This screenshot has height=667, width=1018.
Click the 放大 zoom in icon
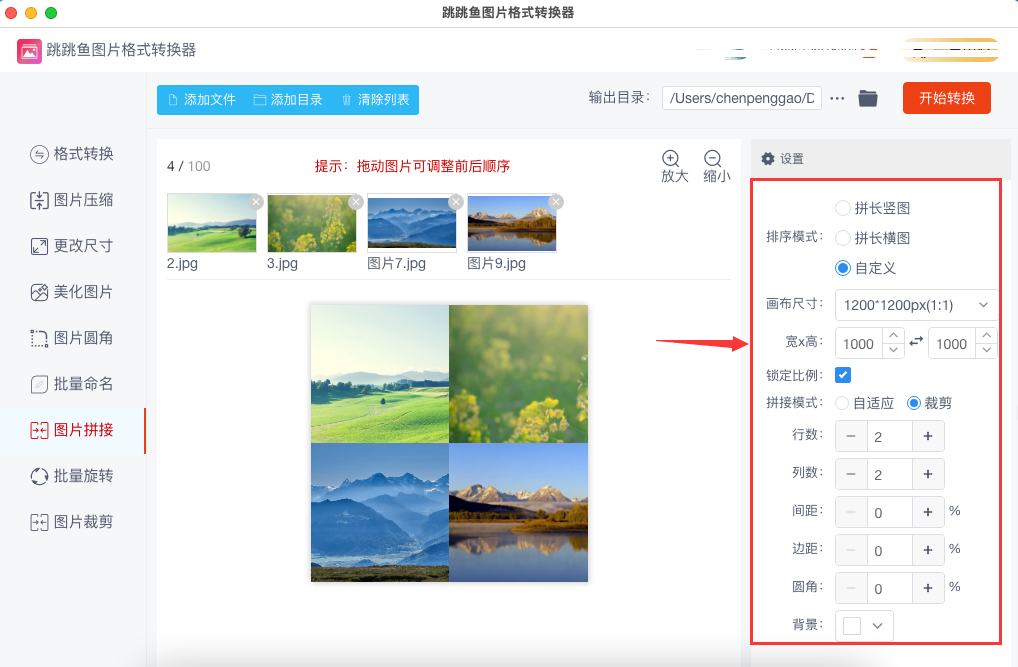(674, 166)
